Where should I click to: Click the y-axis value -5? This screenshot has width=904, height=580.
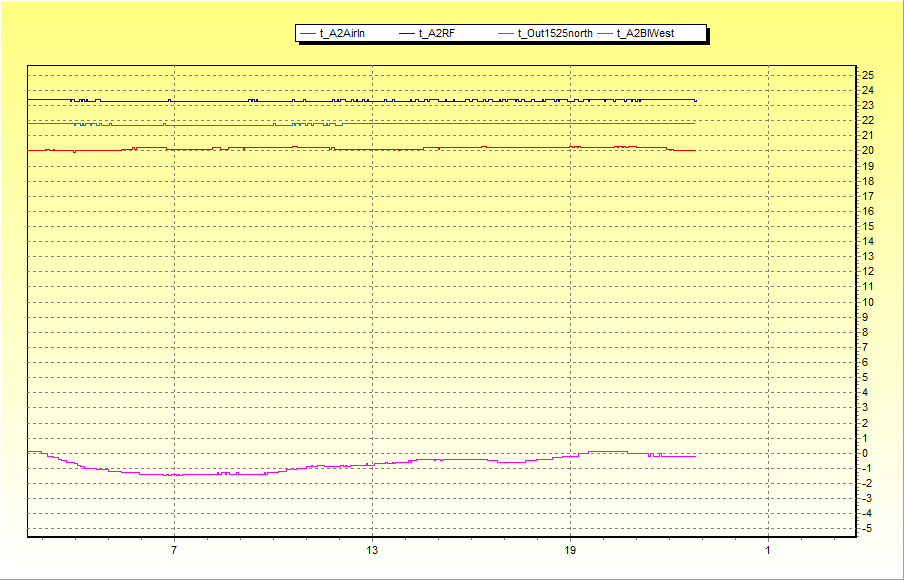click(x=867, y=528)
